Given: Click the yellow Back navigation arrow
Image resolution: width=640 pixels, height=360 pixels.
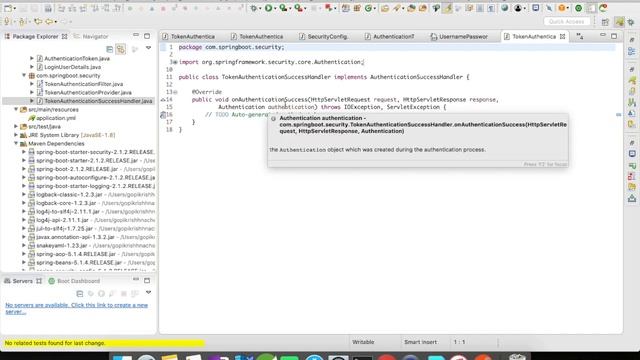Looking at the screenshot, I should point(49,21).
